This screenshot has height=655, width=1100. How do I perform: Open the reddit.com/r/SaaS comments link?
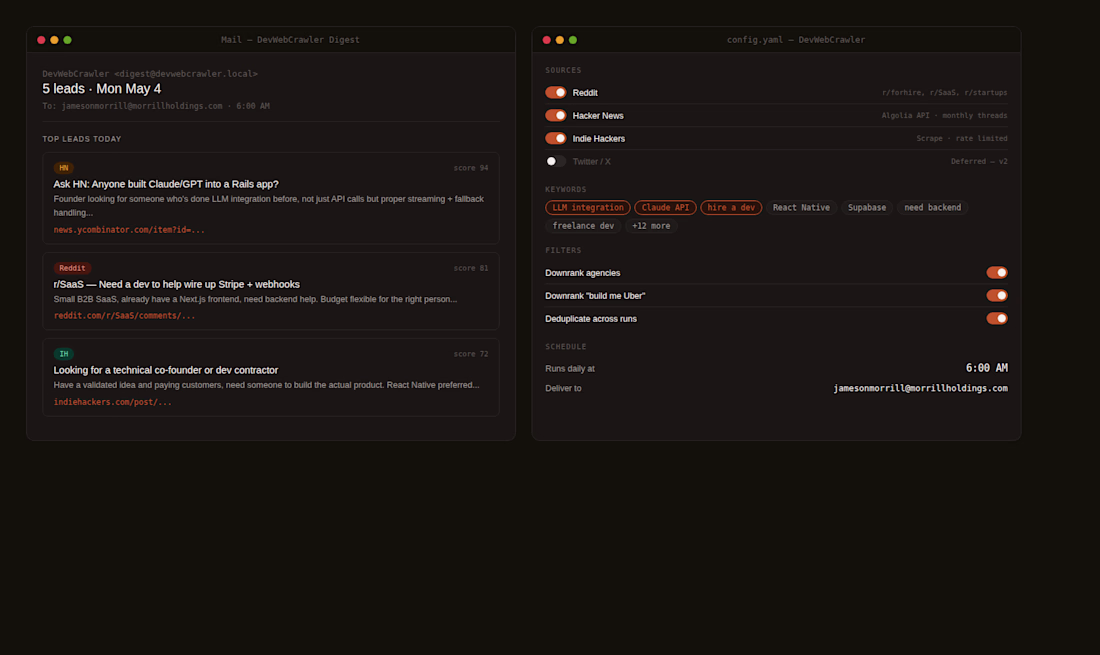click(x=124, y=316)
